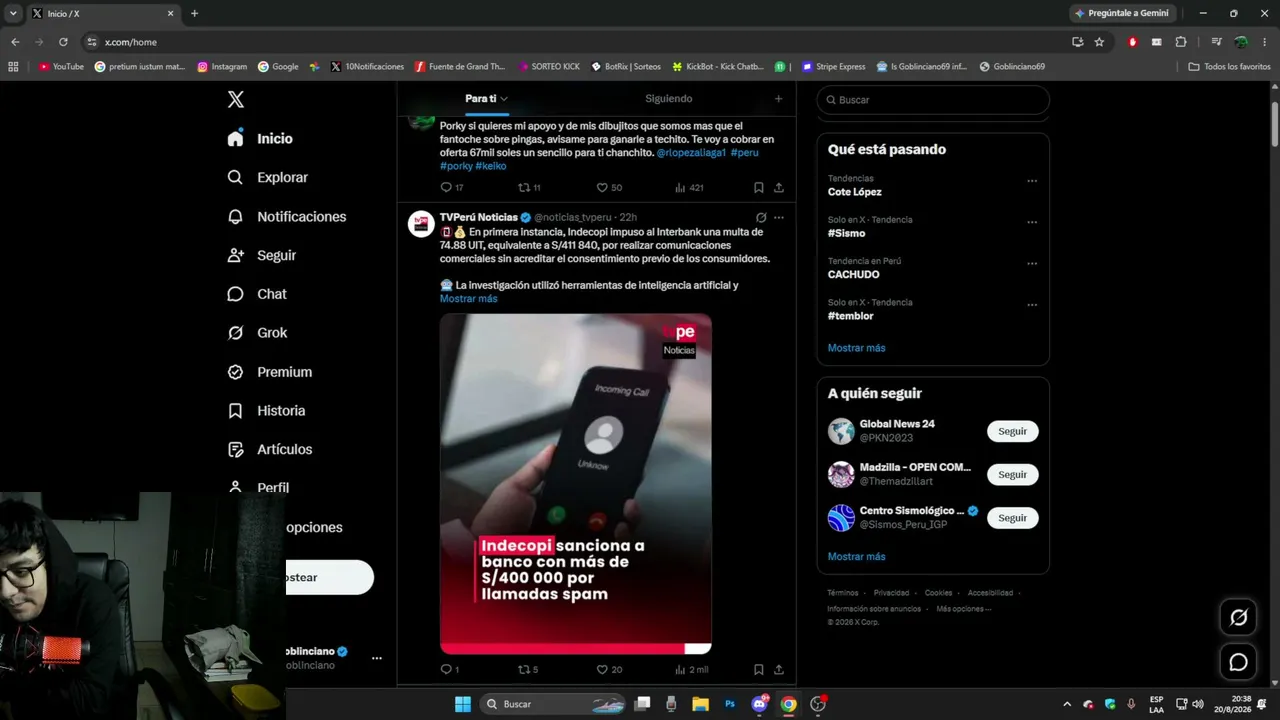Reload the page in Chrome
This screenshot has width=1280, height=720.
(63, 42)
